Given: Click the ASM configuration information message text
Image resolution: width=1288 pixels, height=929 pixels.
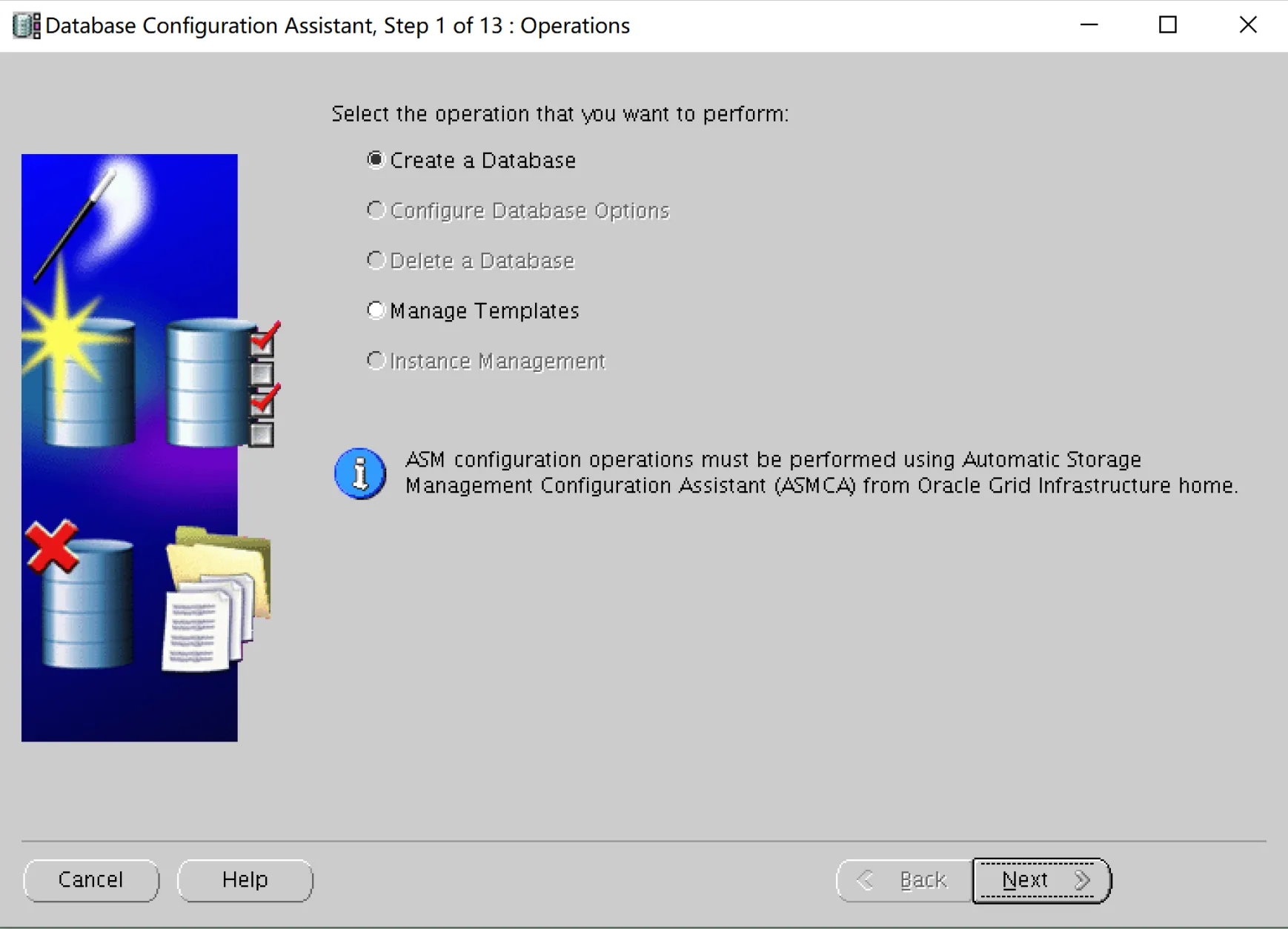Looking at the screenshot, I should [821, 473].
